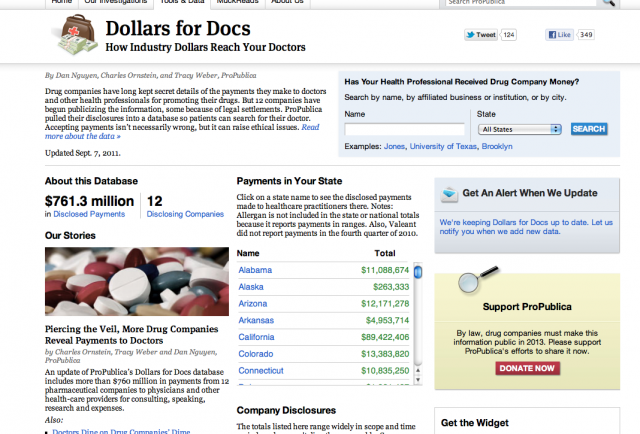The height and width of the screenshot is (434, 640).
Task: Open the Our Investigations nav tab
Action: (116, 2)
